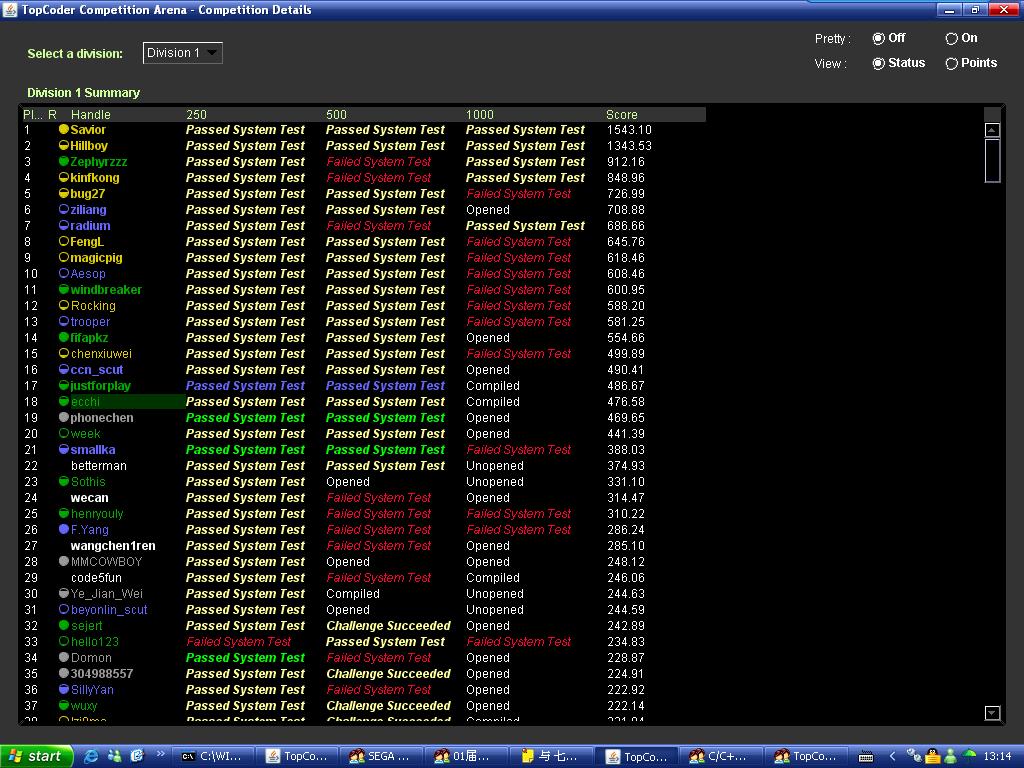
Task: Click hello123's Failed System Test on 250
Action: coord(238,641)
